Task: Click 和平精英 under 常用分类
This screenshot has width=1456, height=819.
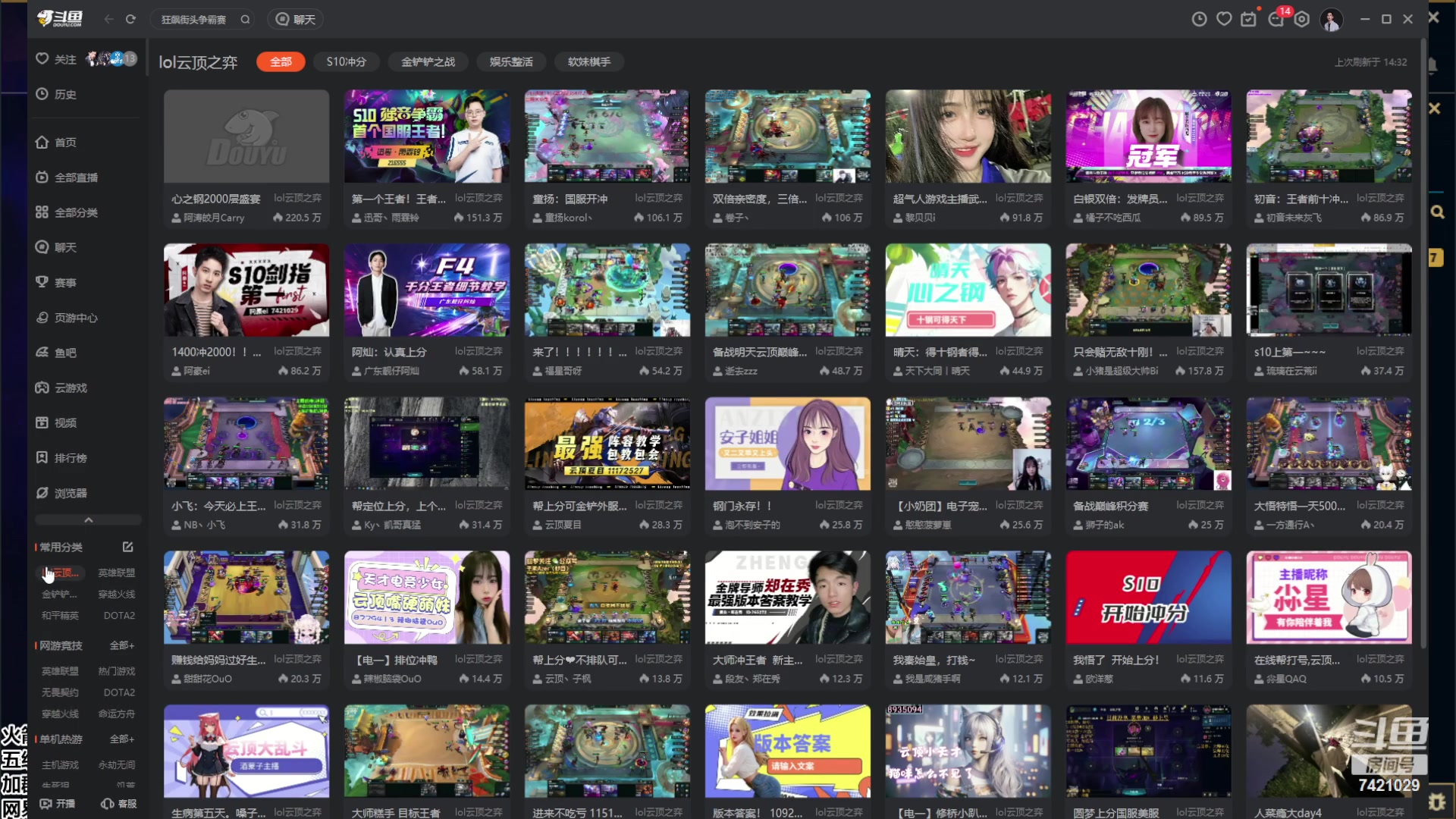Action: click(x=60, y=615)
